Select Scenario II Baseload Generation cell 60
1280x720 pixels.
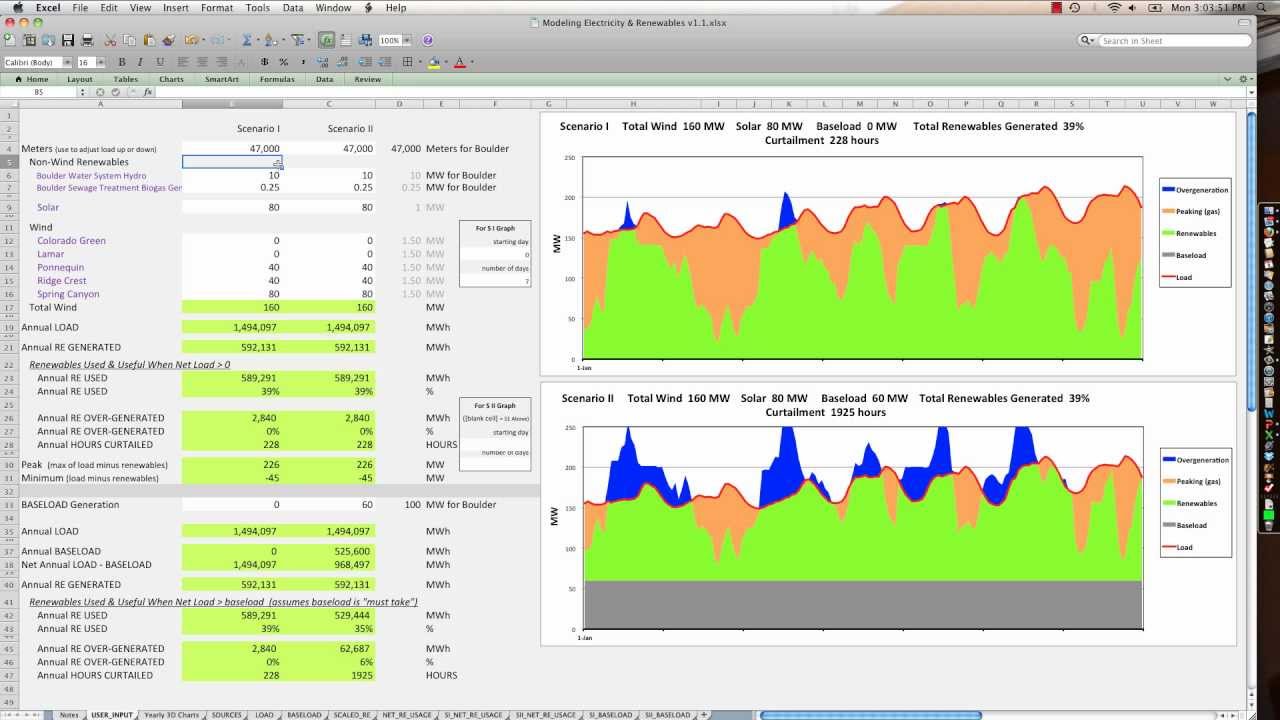[x=328, y=504]
